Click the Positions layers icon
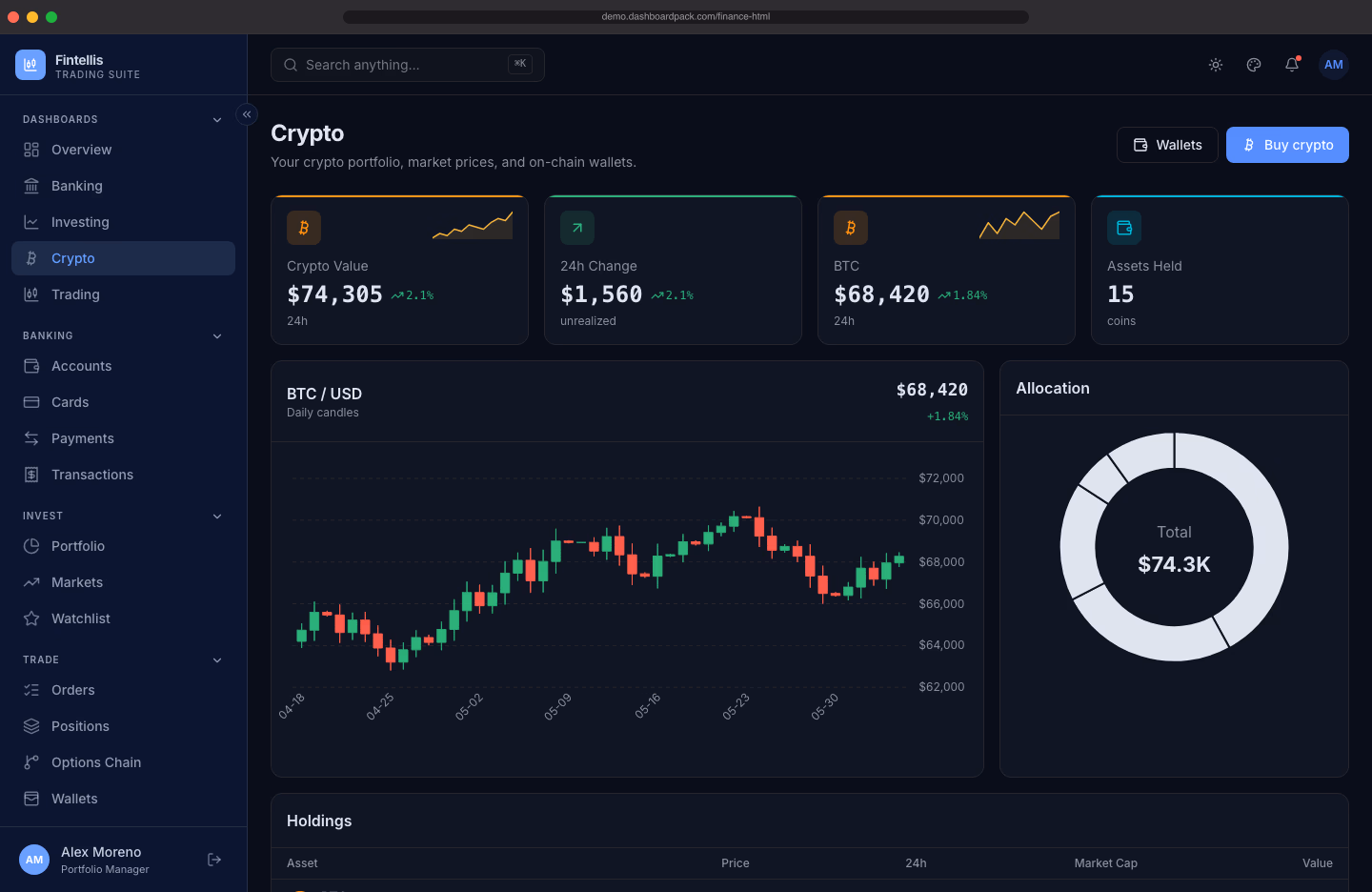The width and height of the screenshot is (1372, 892). click(x=31, y=726)
